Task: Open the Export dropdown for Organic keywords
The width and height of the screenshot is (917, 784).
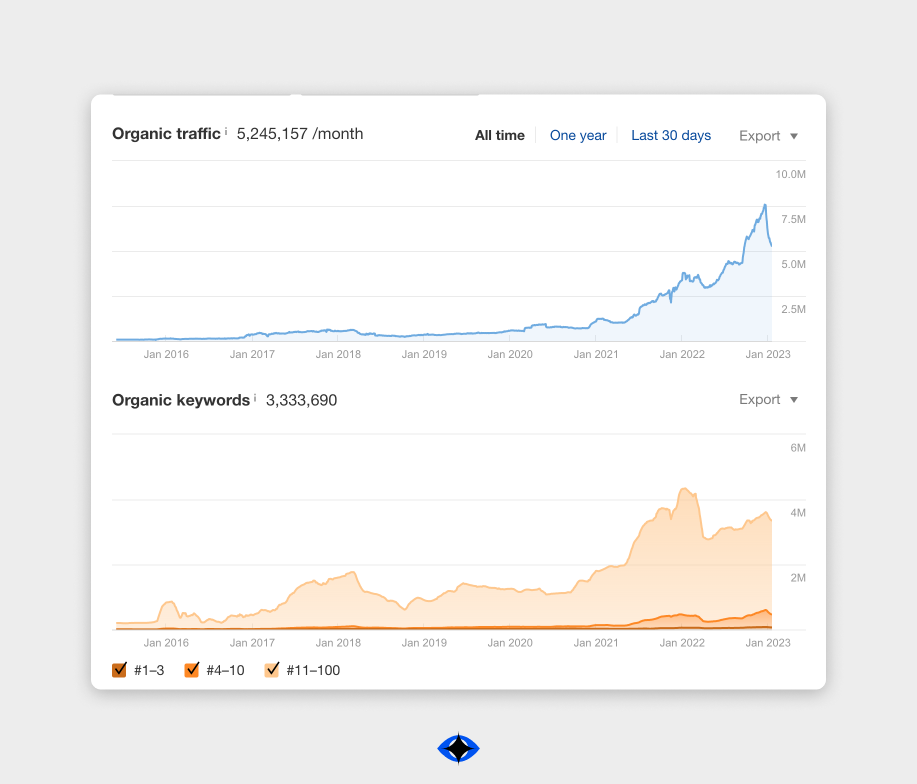Action: pyautogui.click(x=768, y=399)
